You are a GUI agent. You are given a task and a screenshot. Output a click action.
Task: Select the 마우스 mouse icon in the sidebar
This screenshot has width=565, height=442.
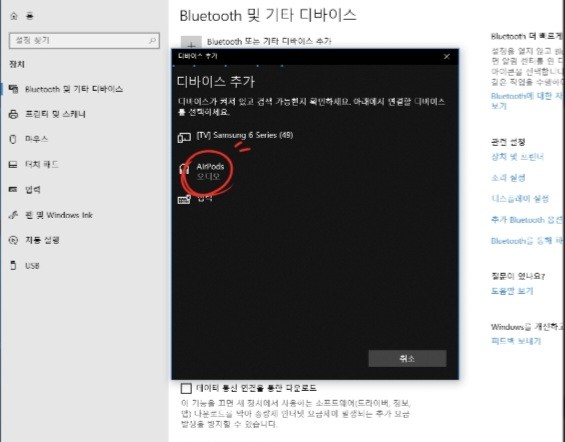click(x=13, y=139)
